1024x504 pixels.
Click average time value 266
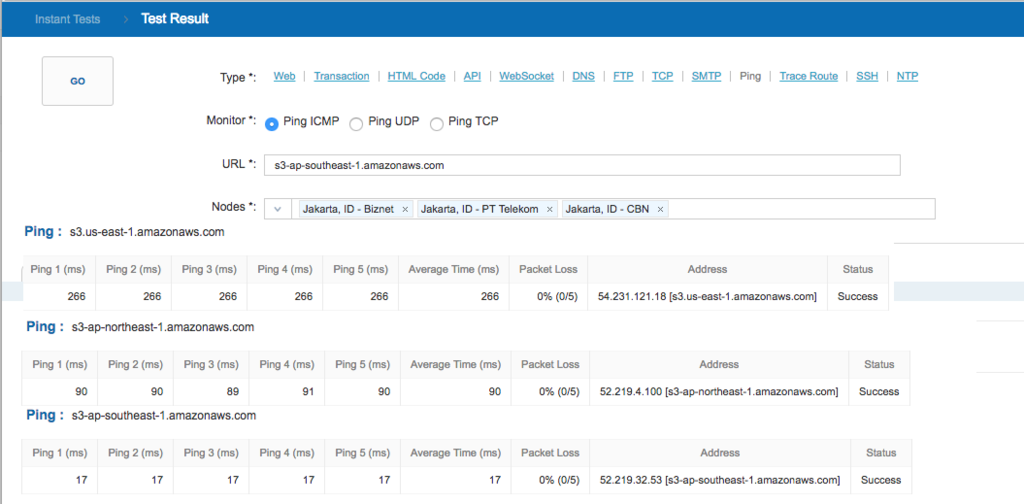[x=490, y=296]
